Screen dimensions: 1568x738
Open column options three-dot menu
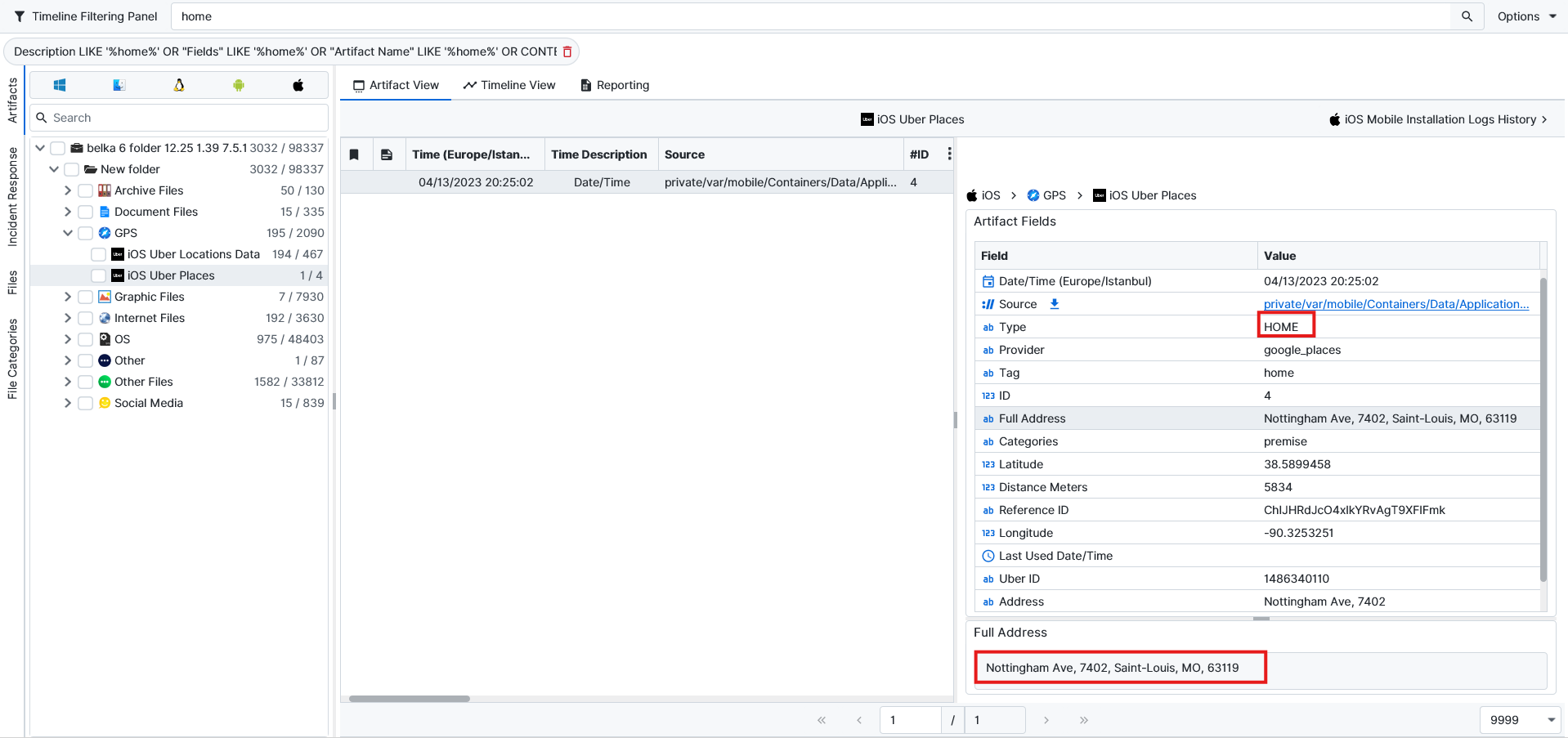tap(949, 154)
